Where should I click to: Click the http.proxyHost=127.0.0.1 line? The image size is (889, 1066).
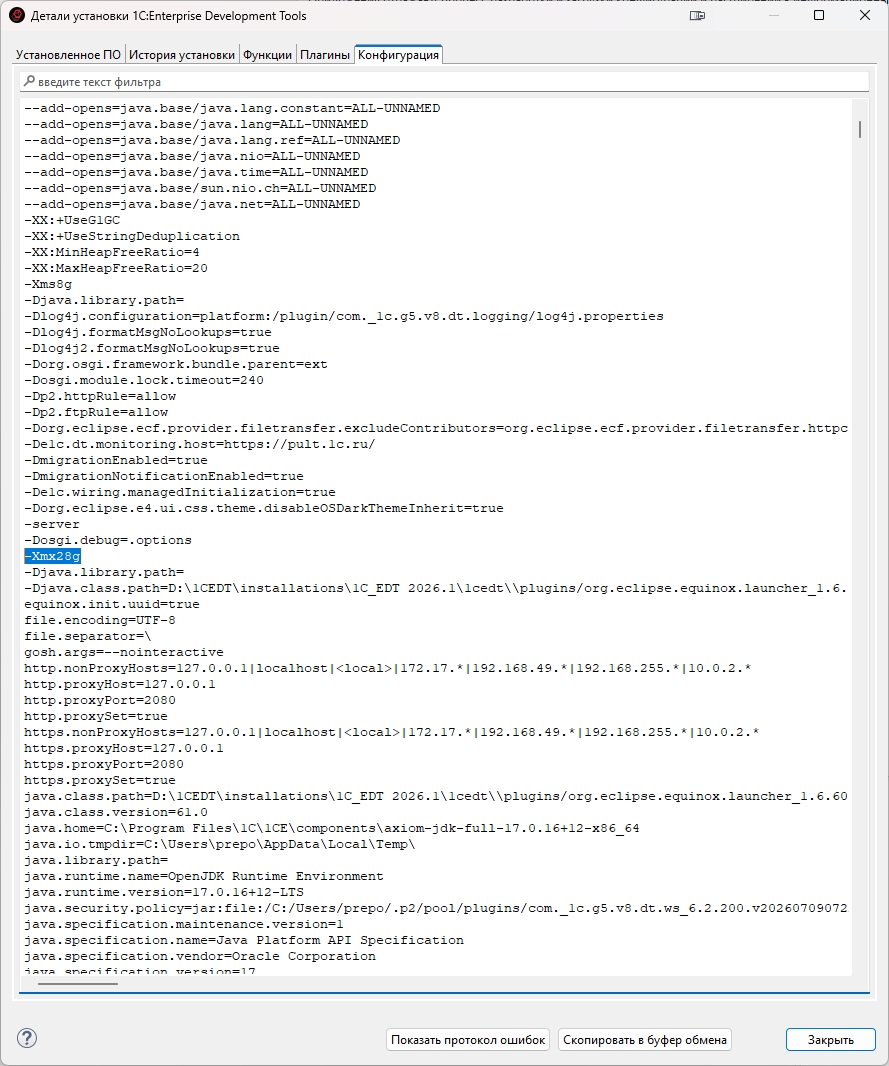coord(120,684)
